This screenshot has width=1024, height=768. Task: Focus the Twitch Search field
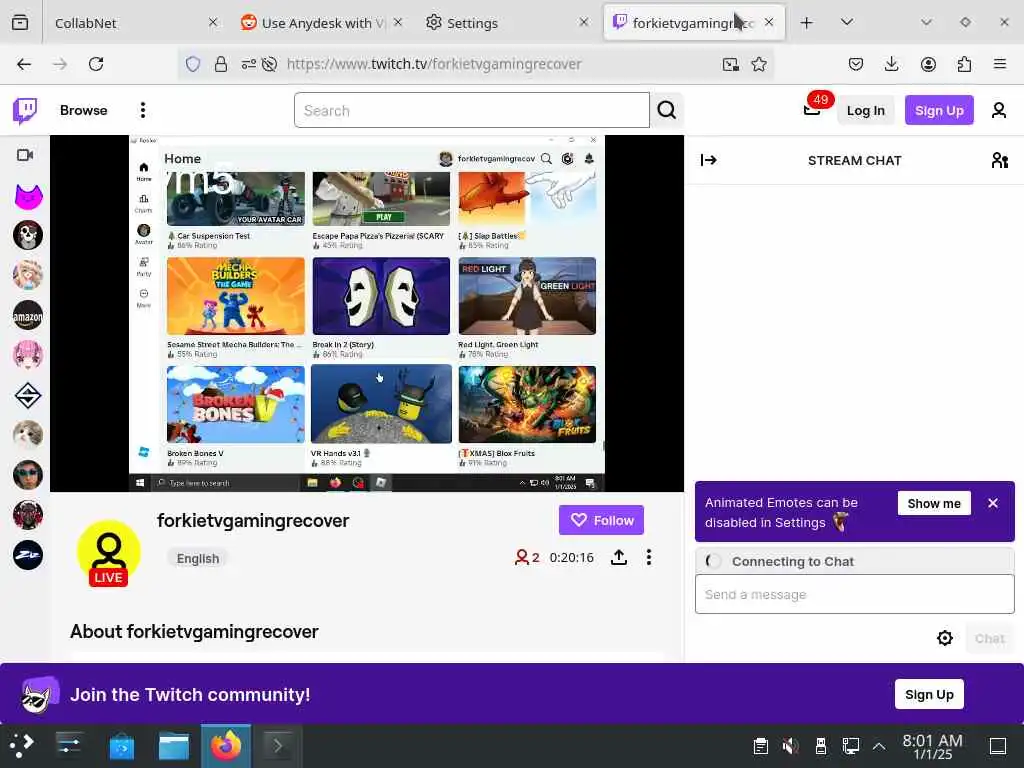tap(472, 110)
